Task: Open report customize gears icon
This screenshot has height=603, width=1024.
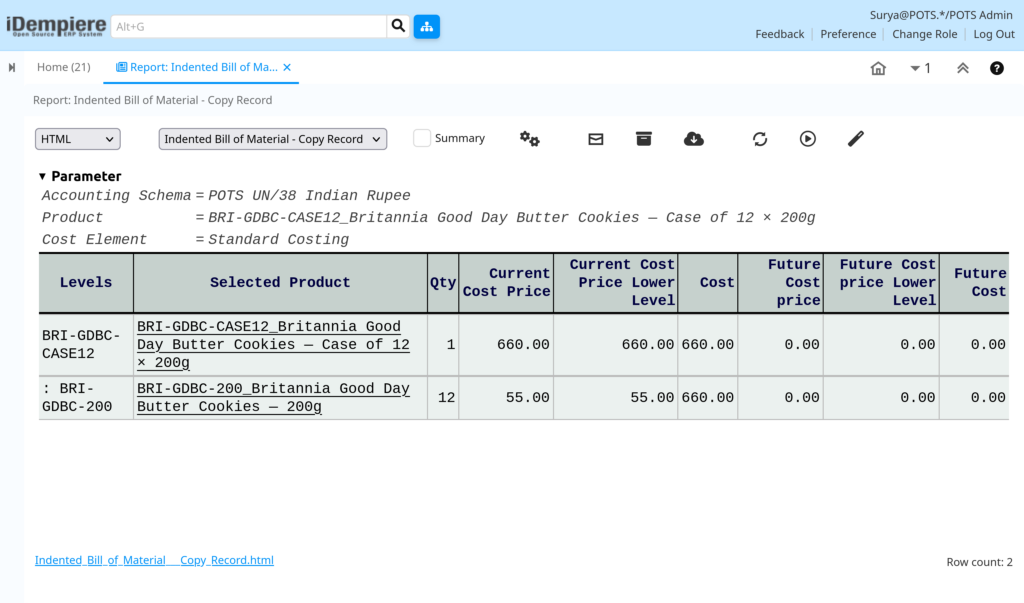Action: tap(530, 139)
